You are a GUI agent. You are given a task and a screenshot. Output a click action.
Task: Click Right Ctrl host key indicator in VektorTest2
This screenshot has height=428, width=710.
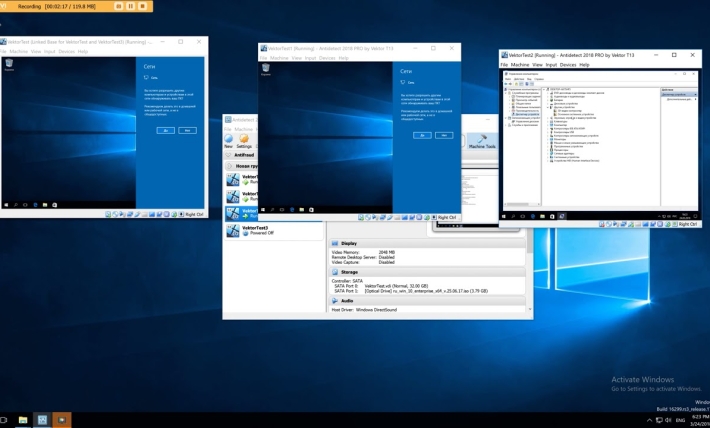[688, 224]
